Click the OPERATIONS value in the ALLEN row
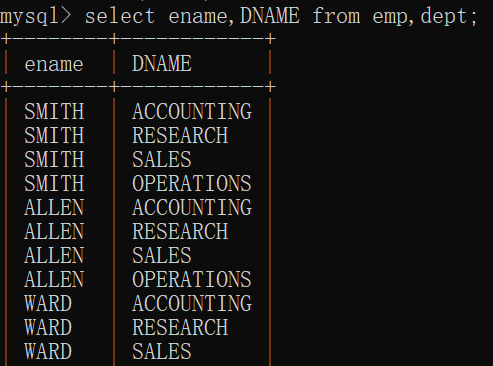Screen dimensions: 493x366 192,279
